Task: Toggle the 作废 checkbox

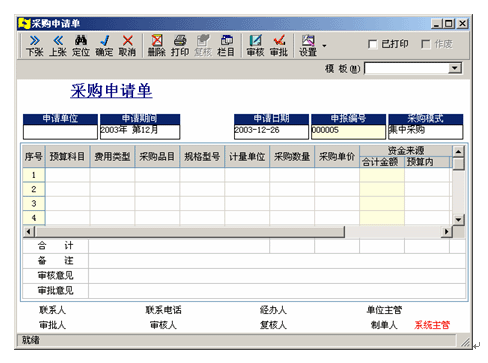Action: [x=426, y=44]
